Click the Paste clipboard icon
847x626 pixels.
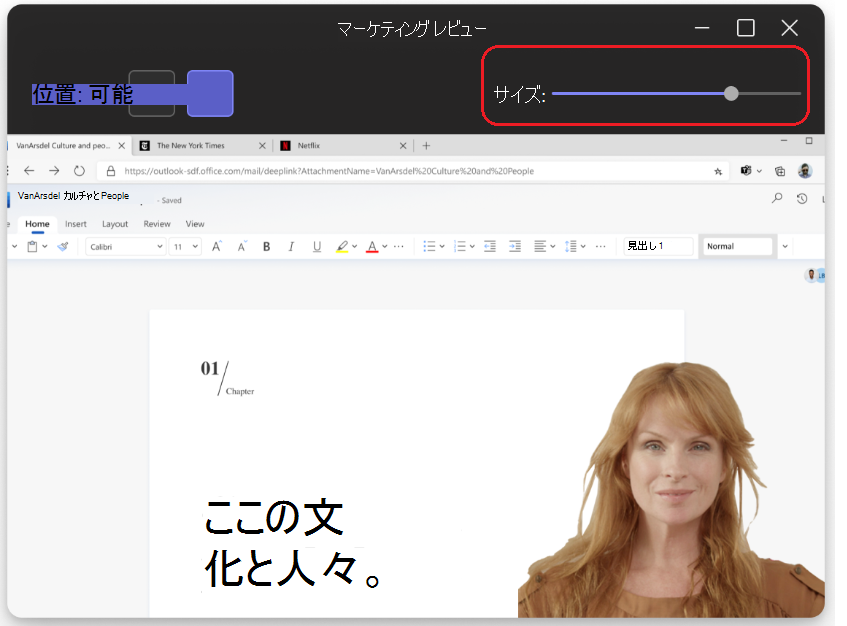click(x=32, y=246)
